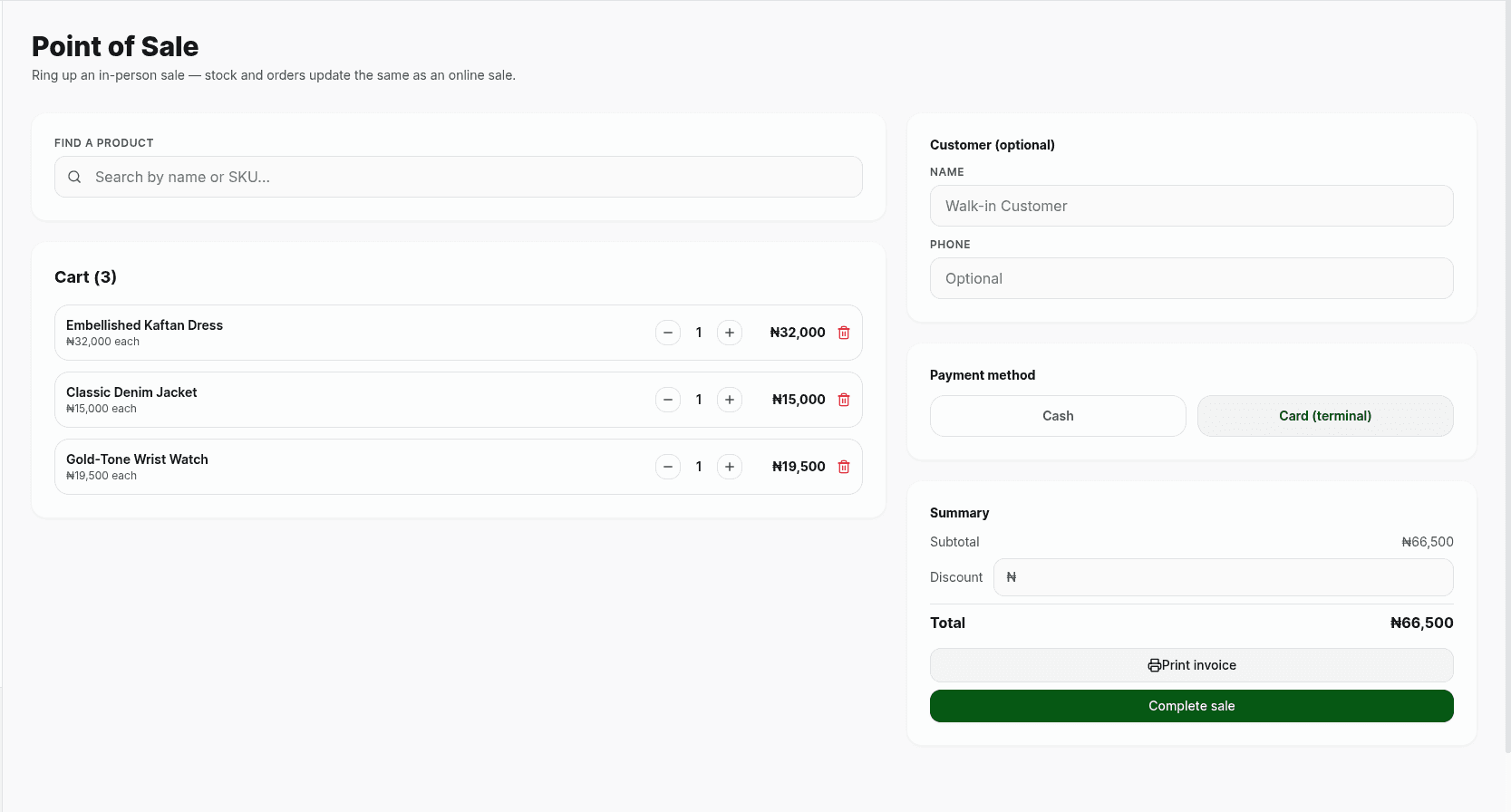
Task: Click the ₦15,000 line total
Action: tap(799, 400)
